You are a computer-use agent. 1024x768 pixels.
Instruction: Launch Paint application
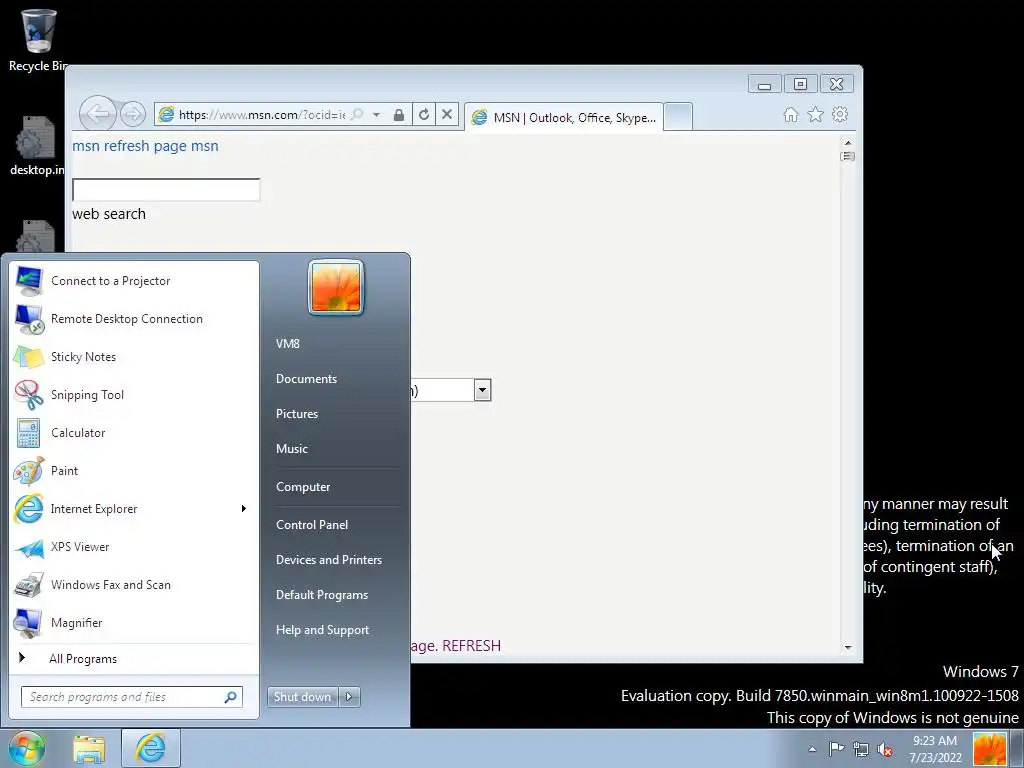click(134, 471)
